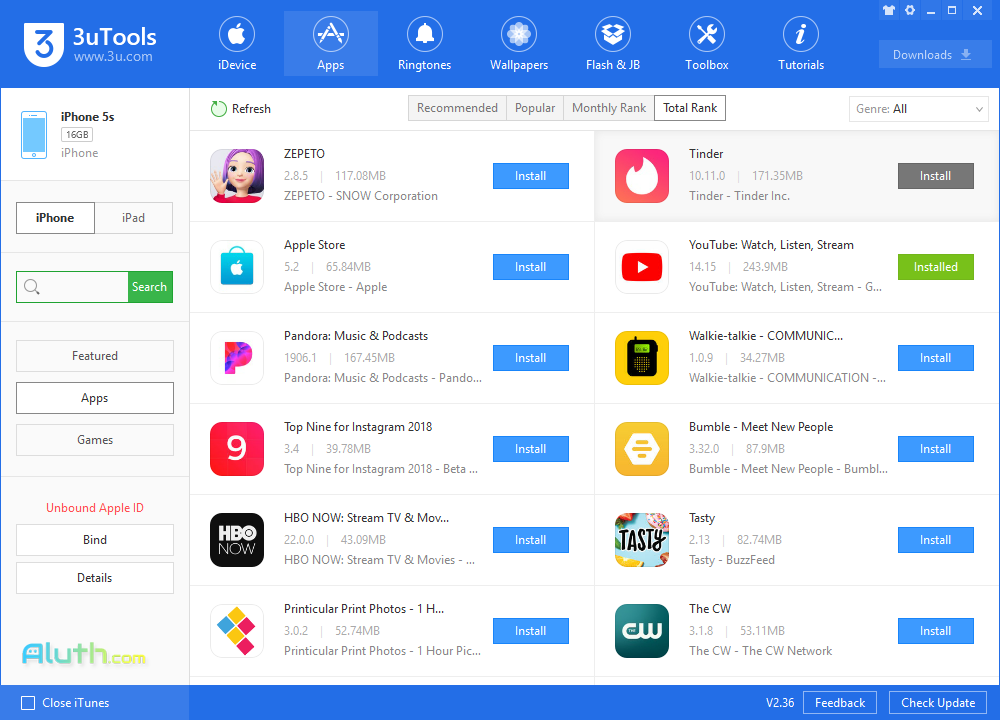The height and width of the screenshot is (720, 1000).
Task: Click the Refresh icon
Action: tap(219, 109)
